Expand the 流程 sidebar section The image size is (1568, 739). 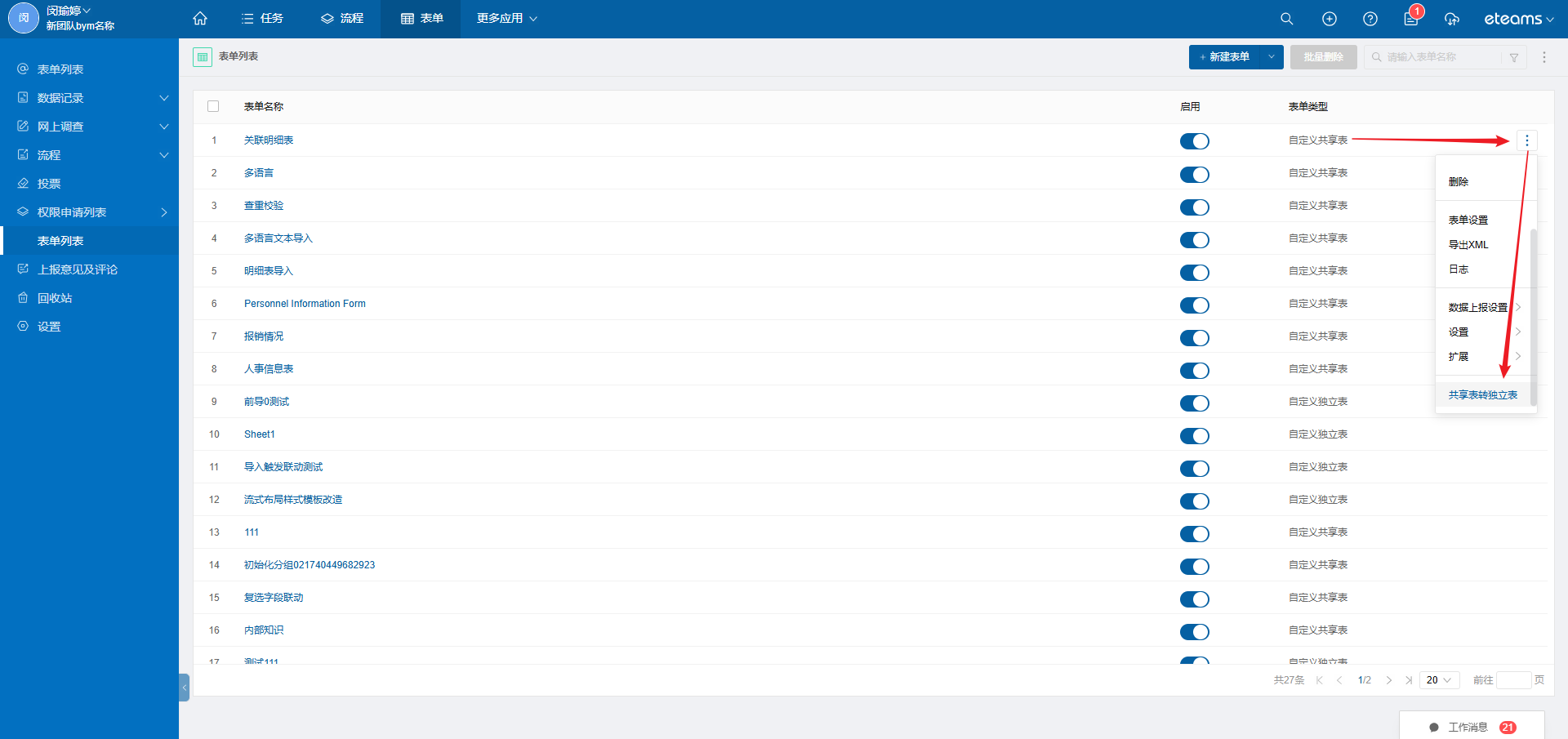[164, 155]
